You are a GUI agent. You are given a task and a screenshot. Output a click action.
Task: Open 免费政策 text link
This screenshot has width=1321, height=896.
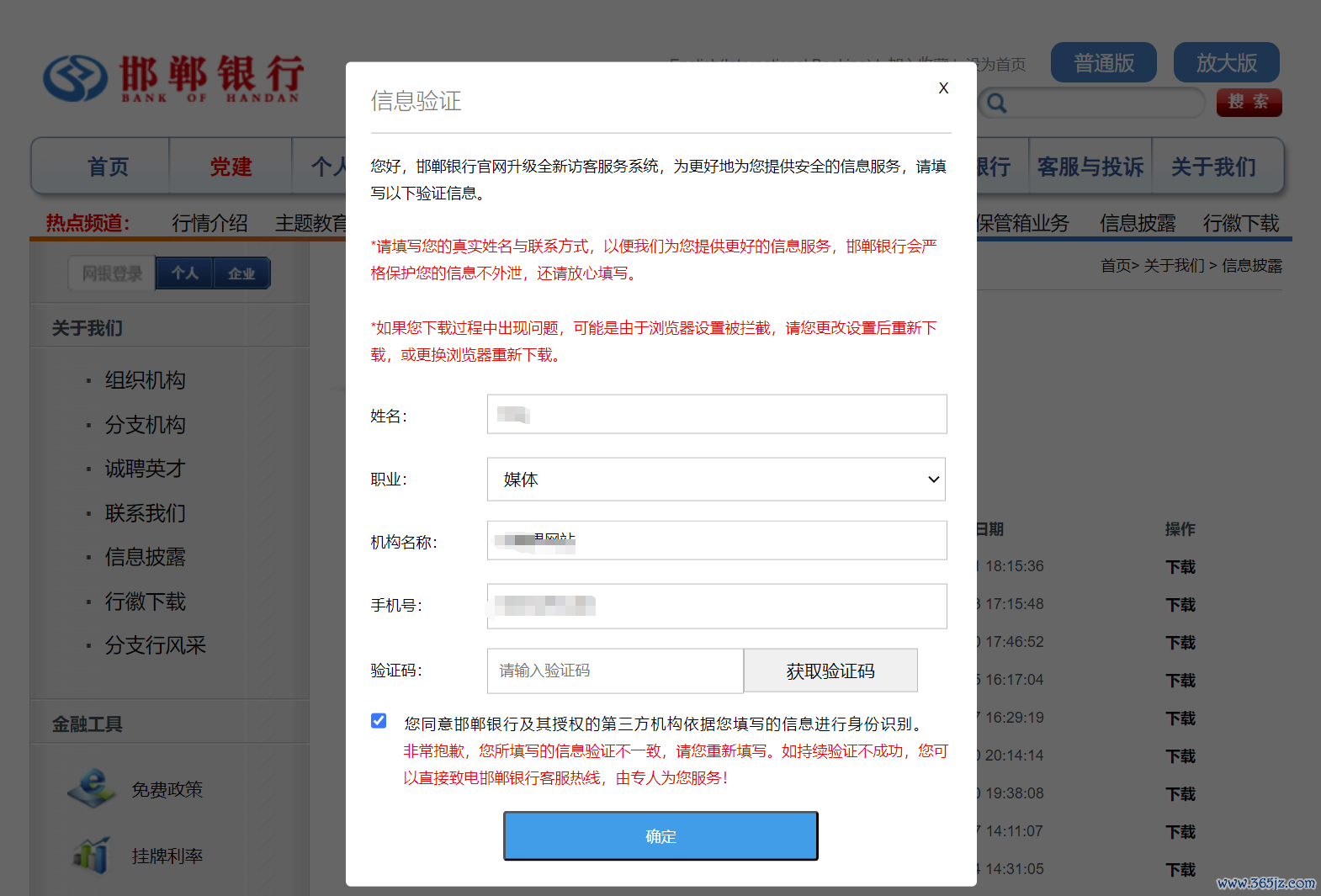[167, 789]
